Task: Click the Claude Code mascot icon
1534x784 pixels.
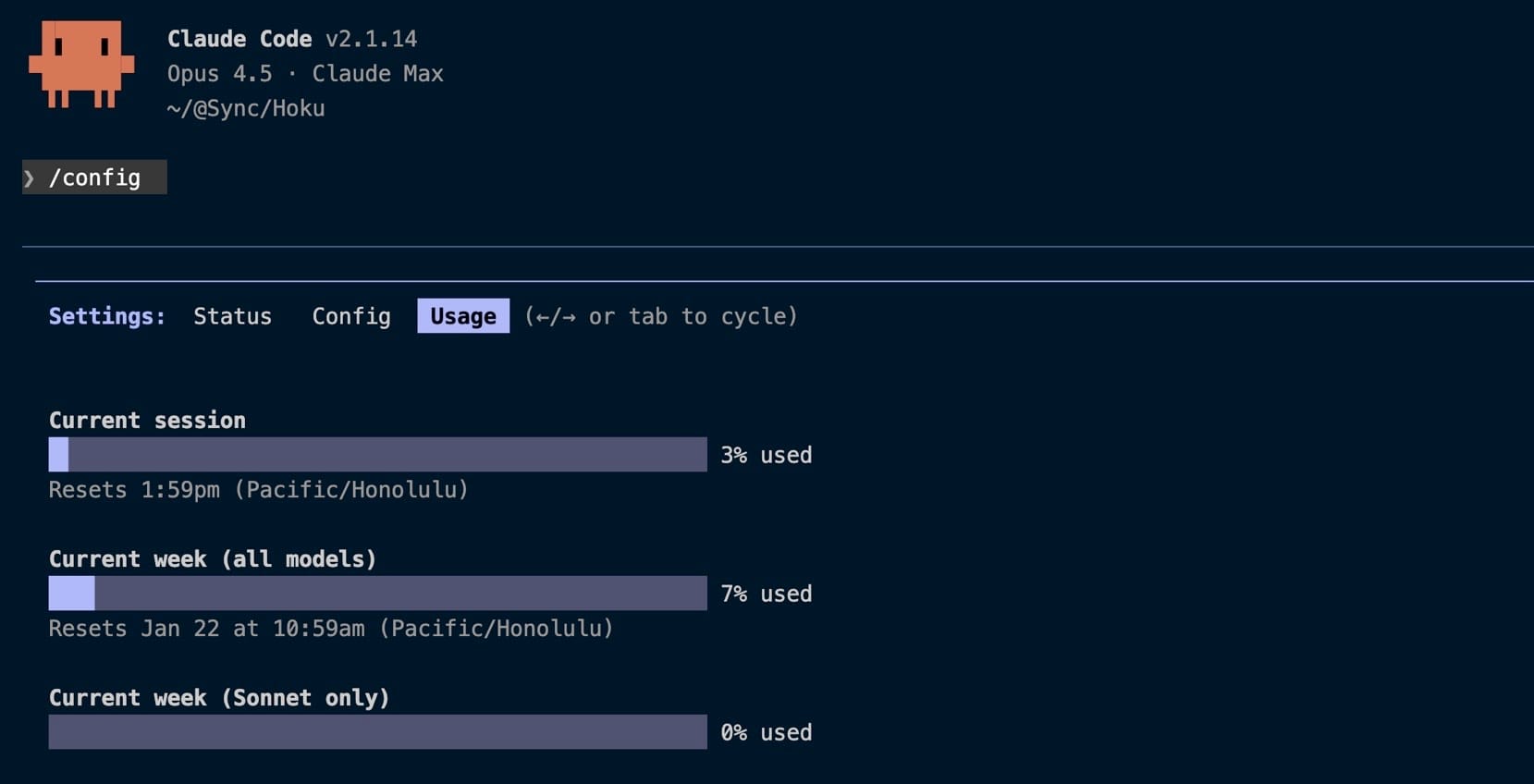Action: click(81, 65)
